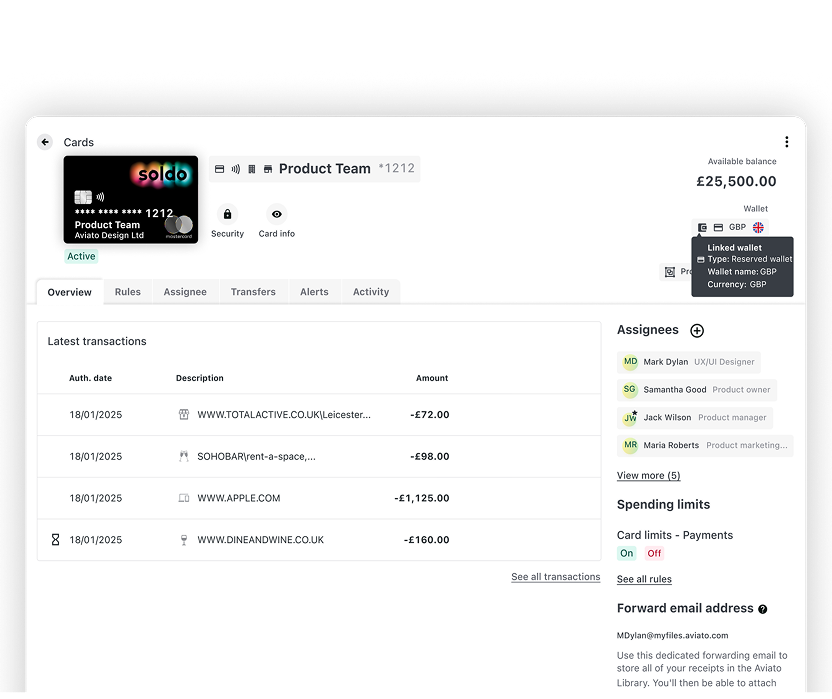Add an assignee with the plus icon

click(697, 331)
